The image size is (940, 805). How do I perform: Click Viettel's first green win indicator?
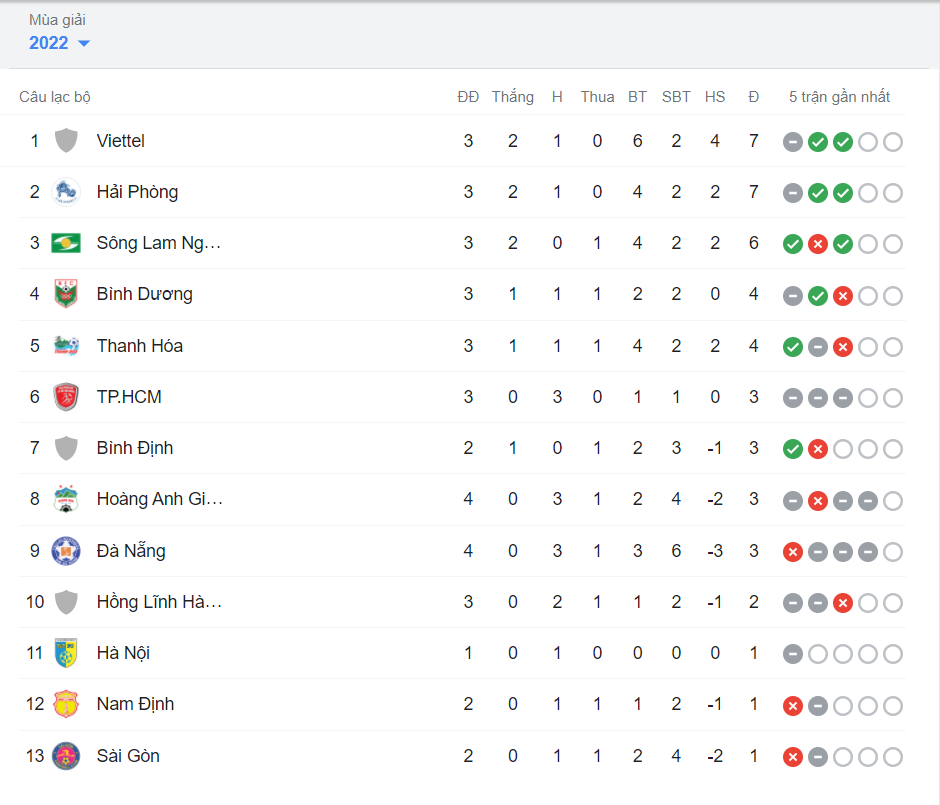point(817,141)
